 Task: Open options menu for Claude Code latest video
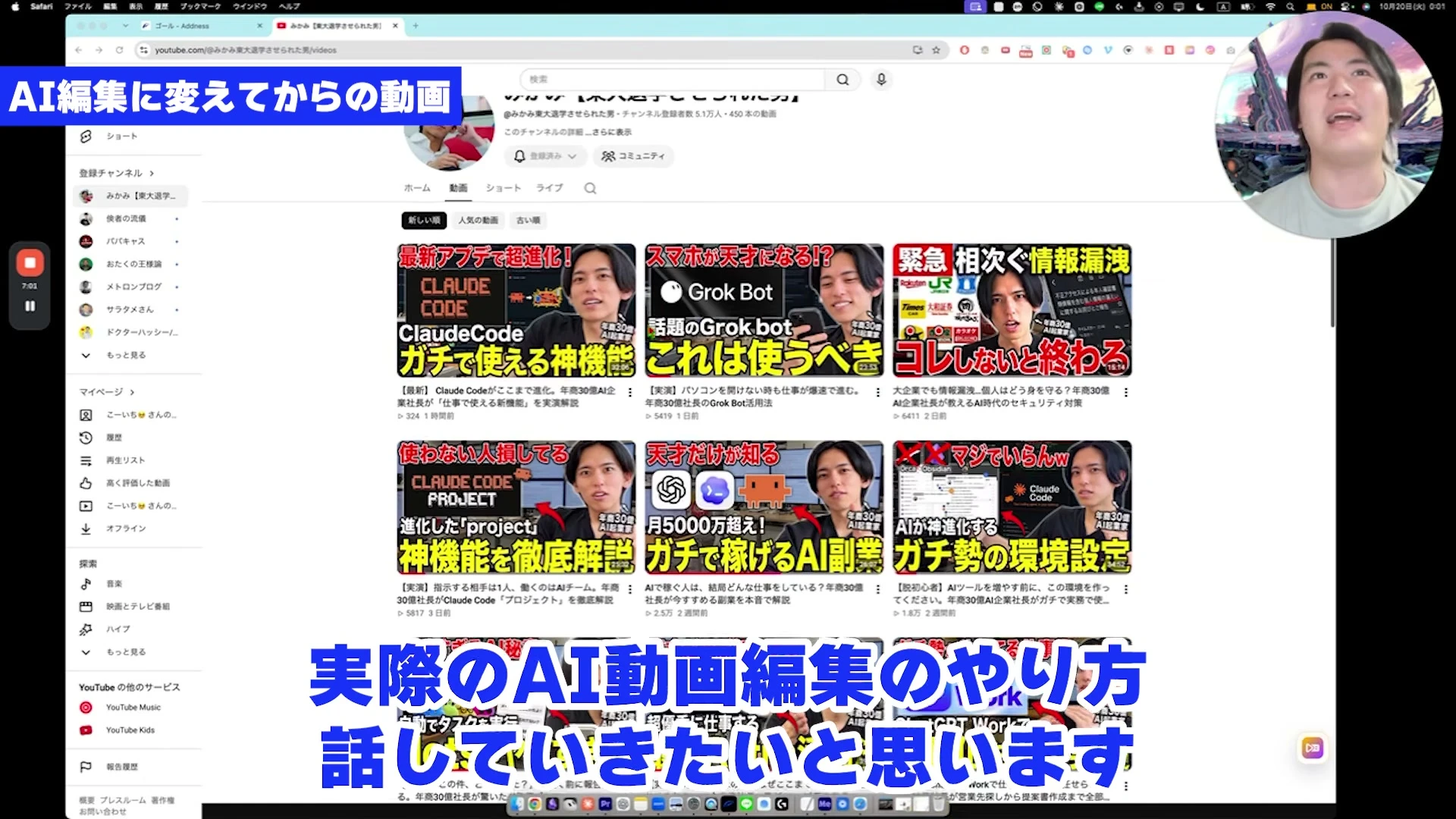point(629,393)
